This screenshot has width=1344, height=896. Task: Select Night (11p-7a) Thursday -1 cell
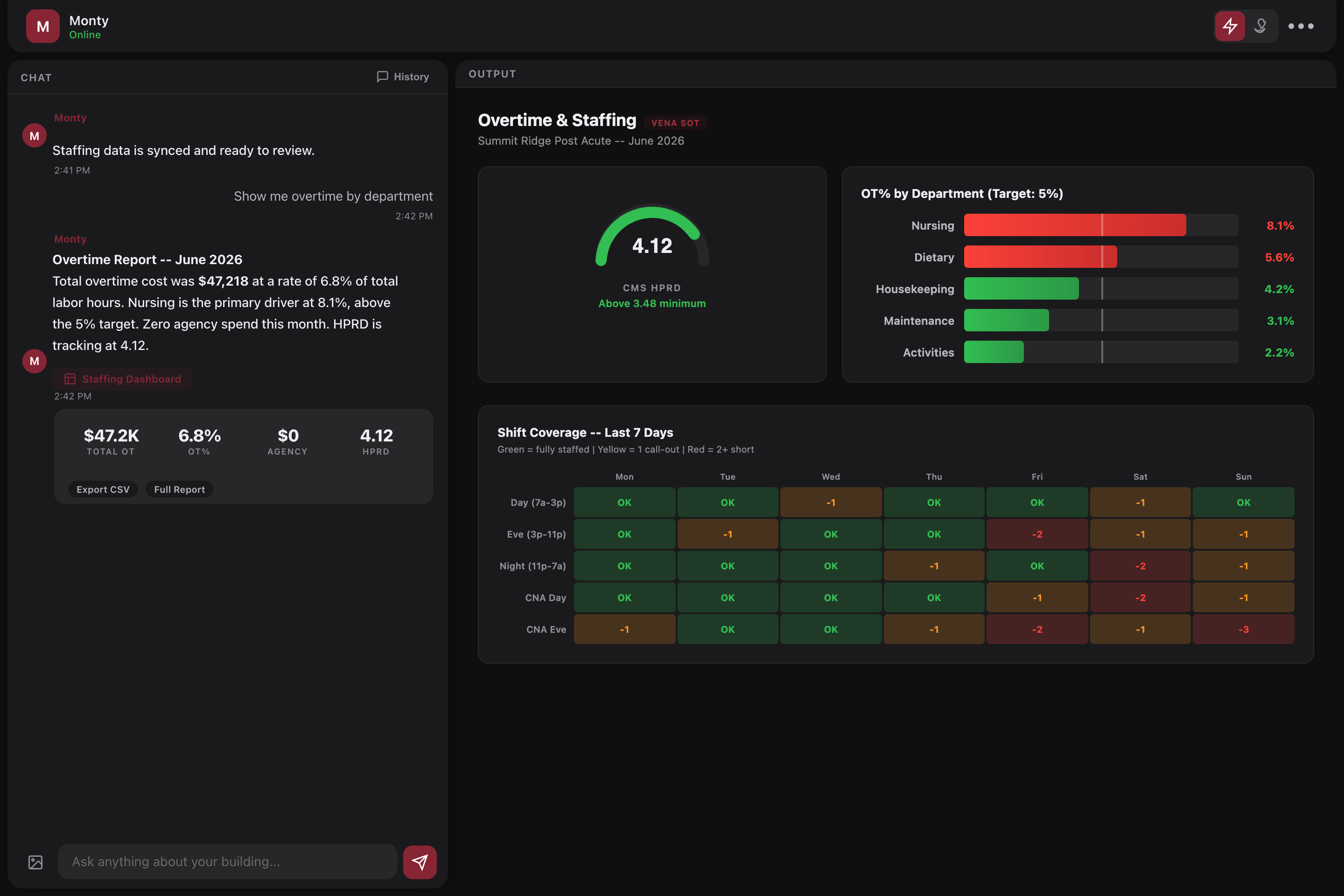point(934,566)
